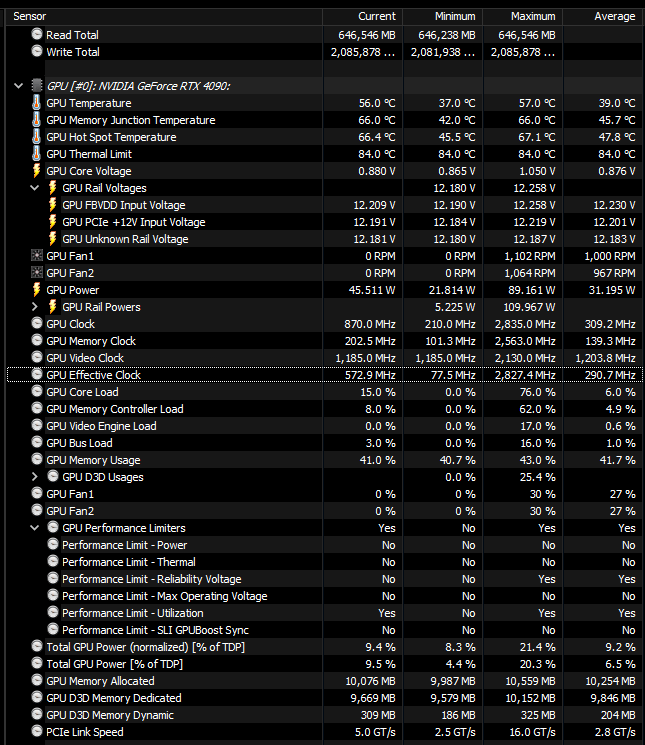Click the Current column header
Viewport: 645px width, 745px height.
[x=362, y=16]
